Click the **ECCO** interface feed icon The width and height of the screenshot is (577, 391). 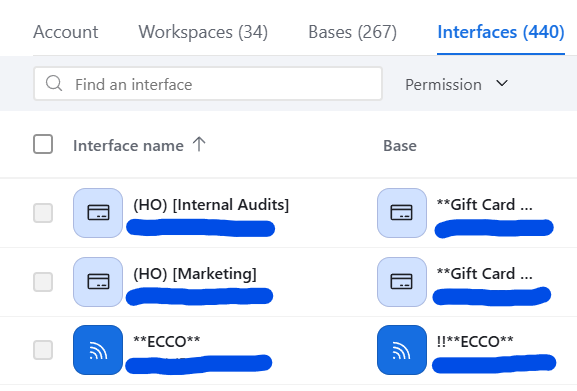click(98, 350)
